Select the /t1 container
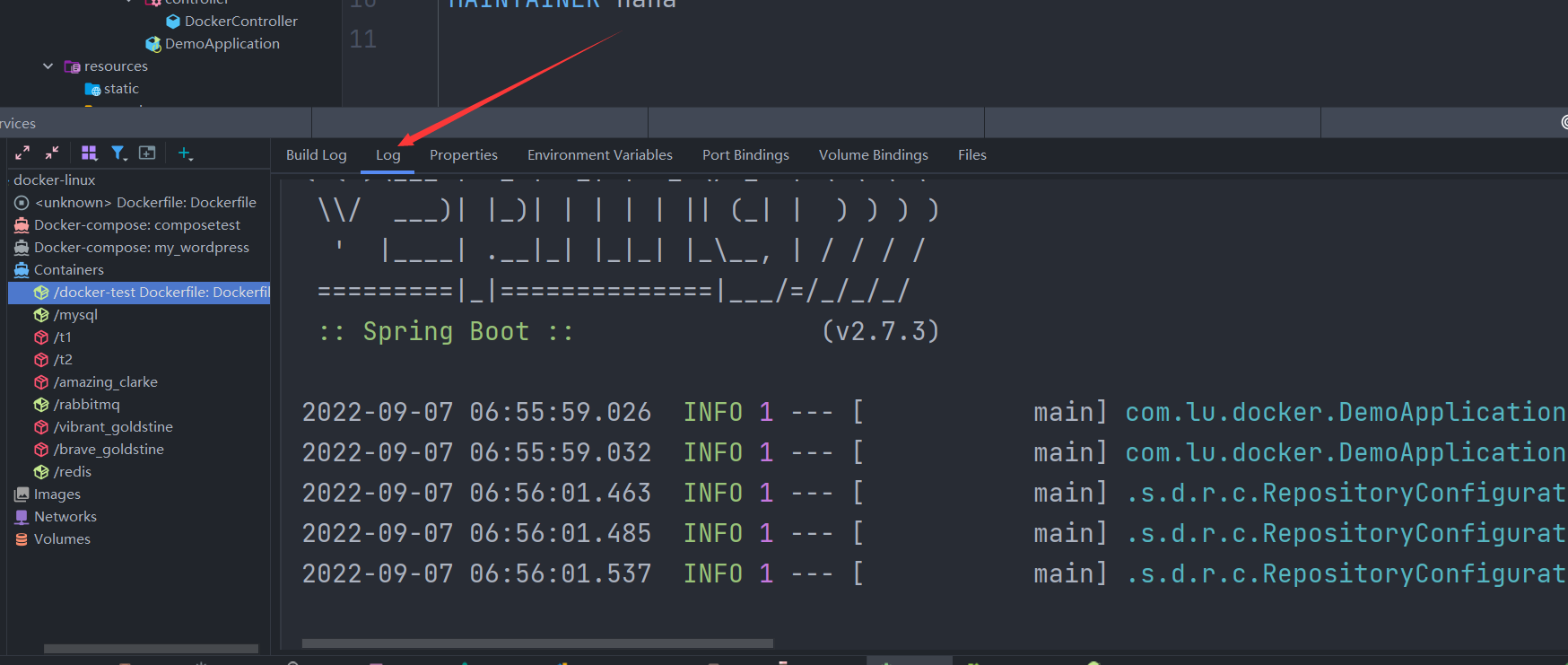Image resolution: width=1568 pixels, height=665 pixels. point(62,337)
